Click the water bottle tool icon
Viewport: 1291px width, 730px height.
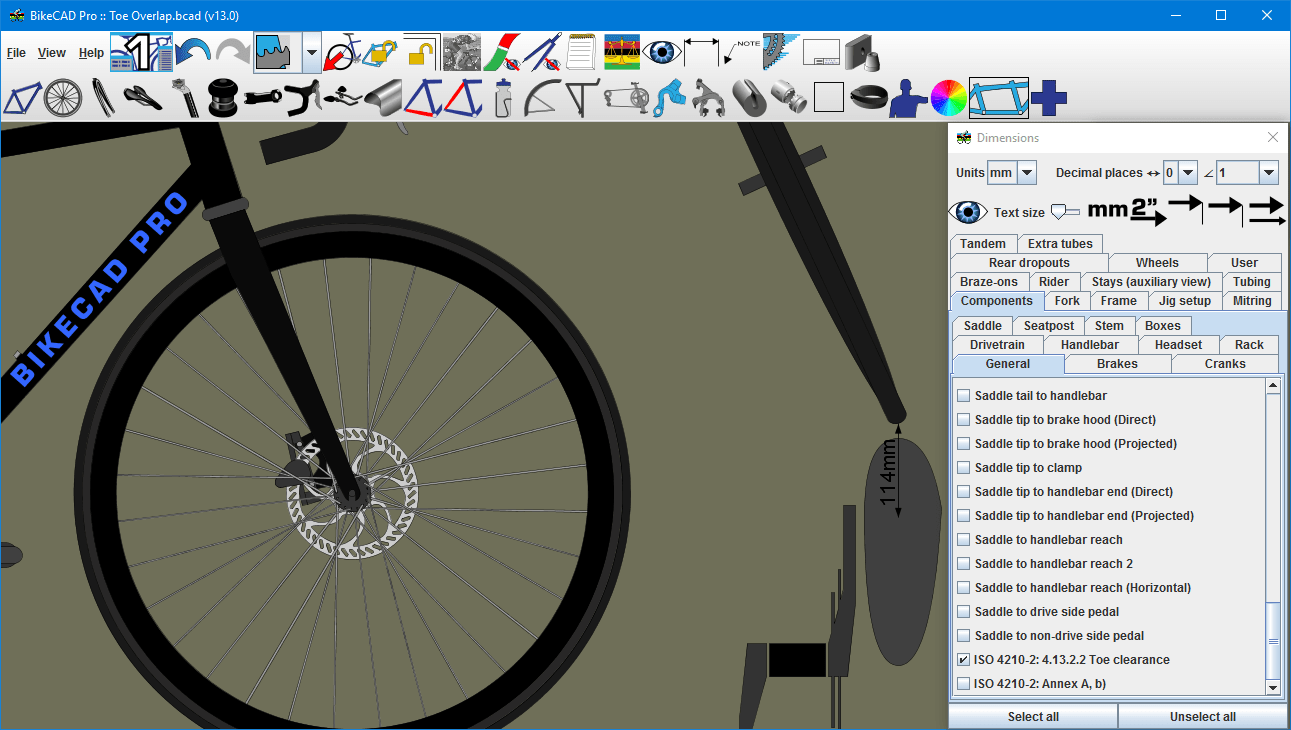click(x=504, y=98)
